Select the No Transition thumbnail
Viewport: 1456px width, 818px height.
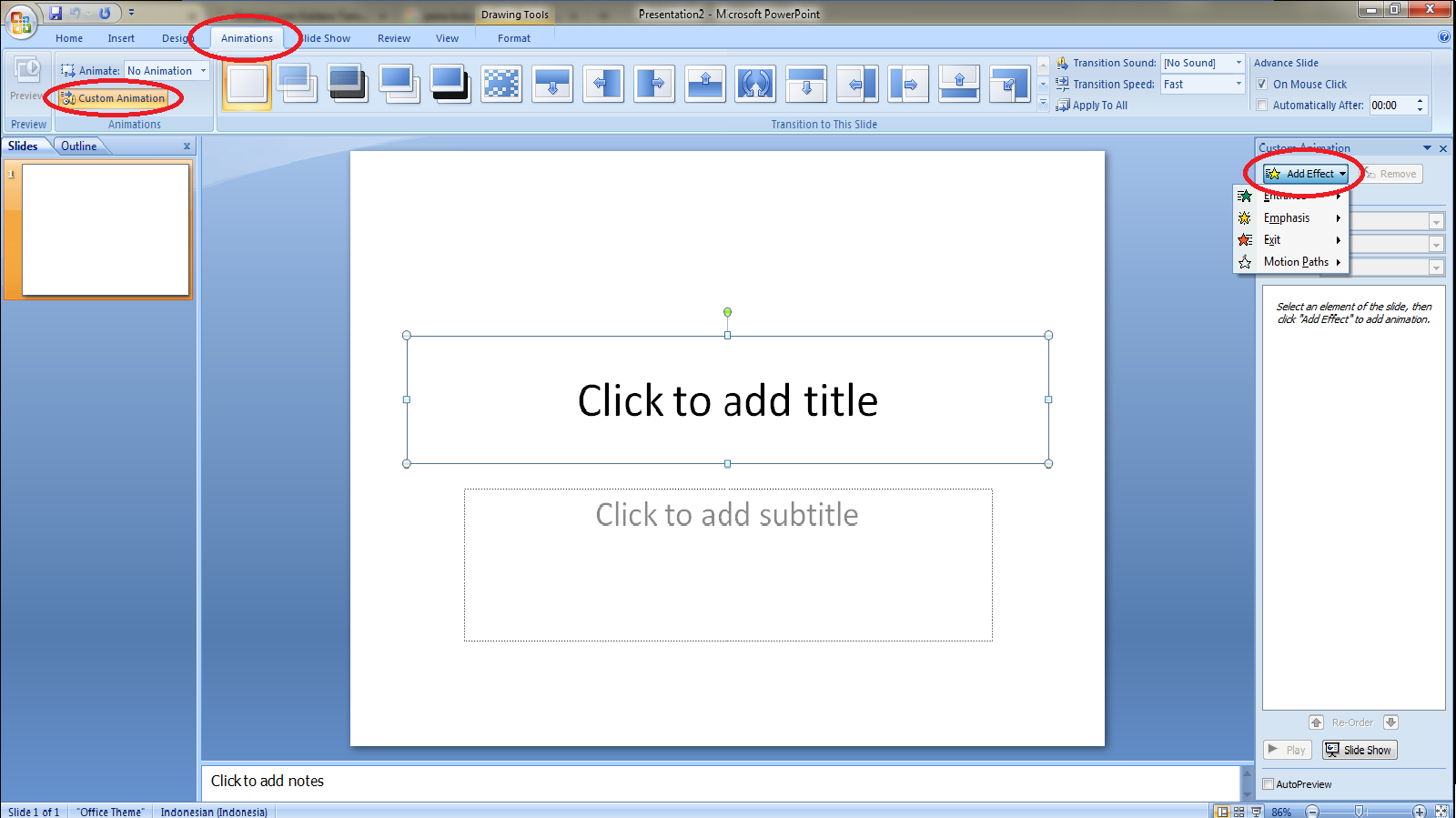click(x=247, y=84)
